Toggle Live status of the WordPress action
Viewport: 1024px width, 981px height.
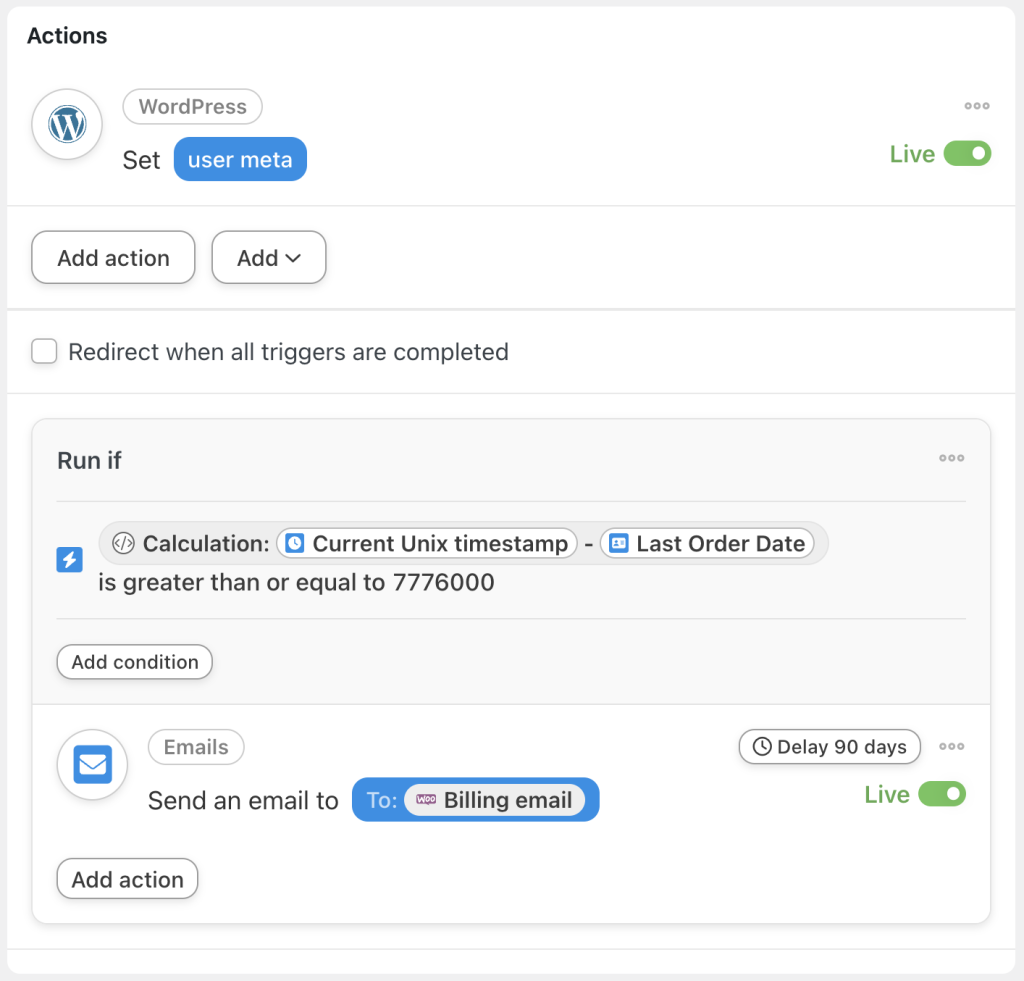pos(968,153)
